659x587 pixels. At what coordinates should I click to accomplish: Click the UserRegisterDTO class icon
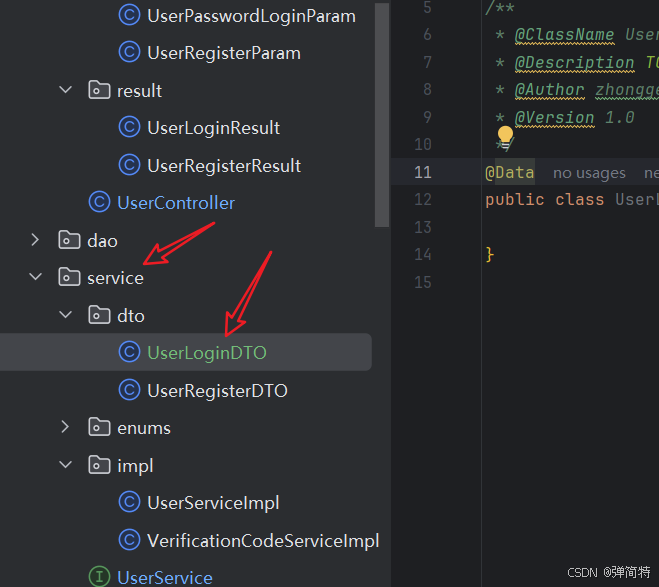129,390
